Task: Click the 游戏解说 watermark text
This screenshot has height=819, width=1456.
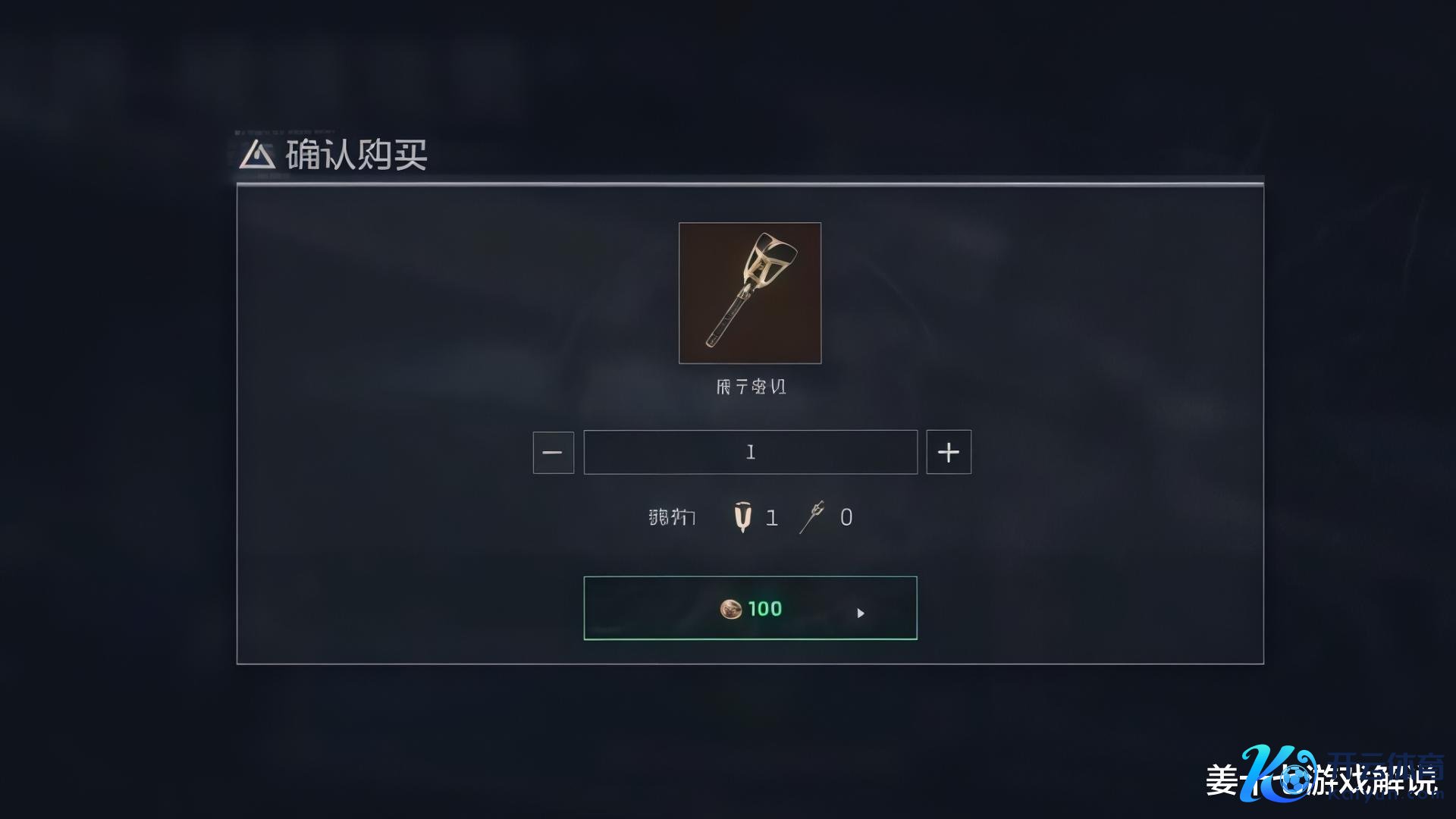Action: pyautogui.click(x=1373, y=780)
